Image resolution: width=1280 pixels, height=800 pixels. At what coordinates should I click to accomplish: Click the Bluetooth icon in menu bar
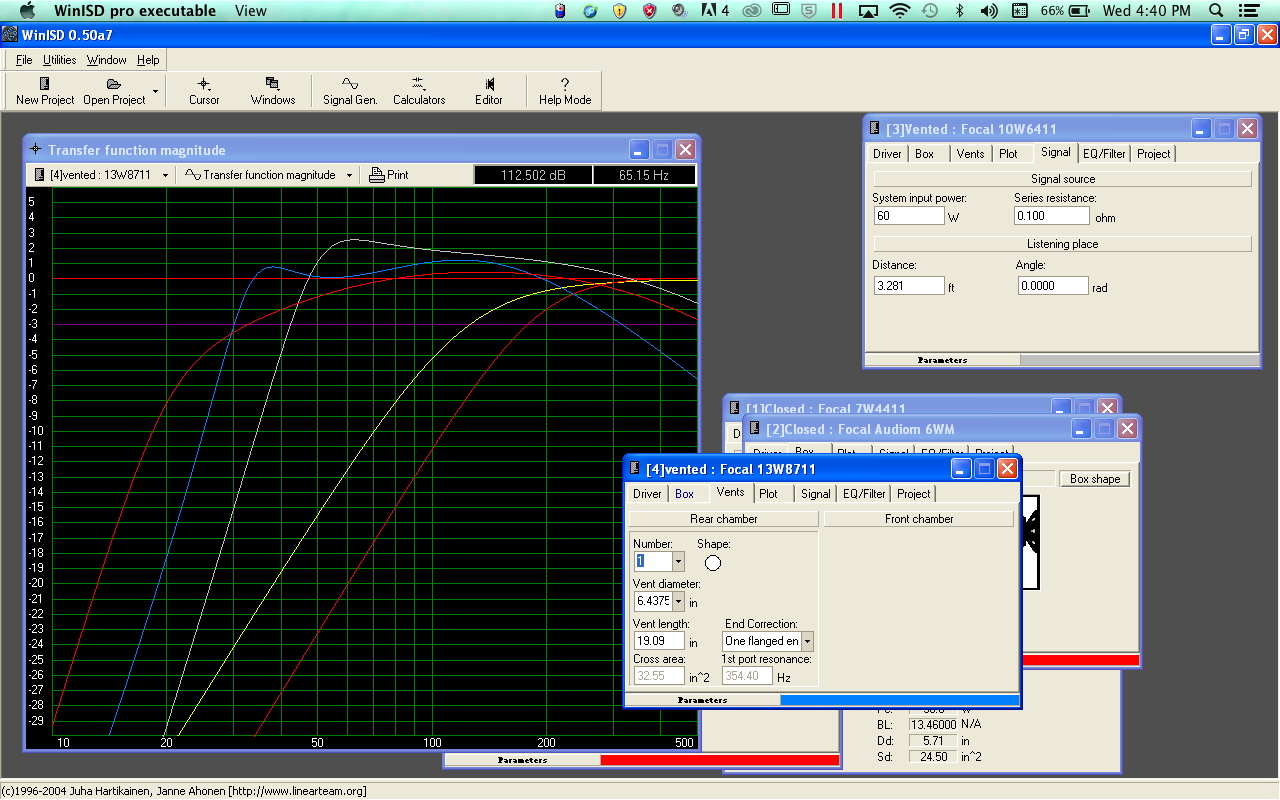[x=960, y=11]
